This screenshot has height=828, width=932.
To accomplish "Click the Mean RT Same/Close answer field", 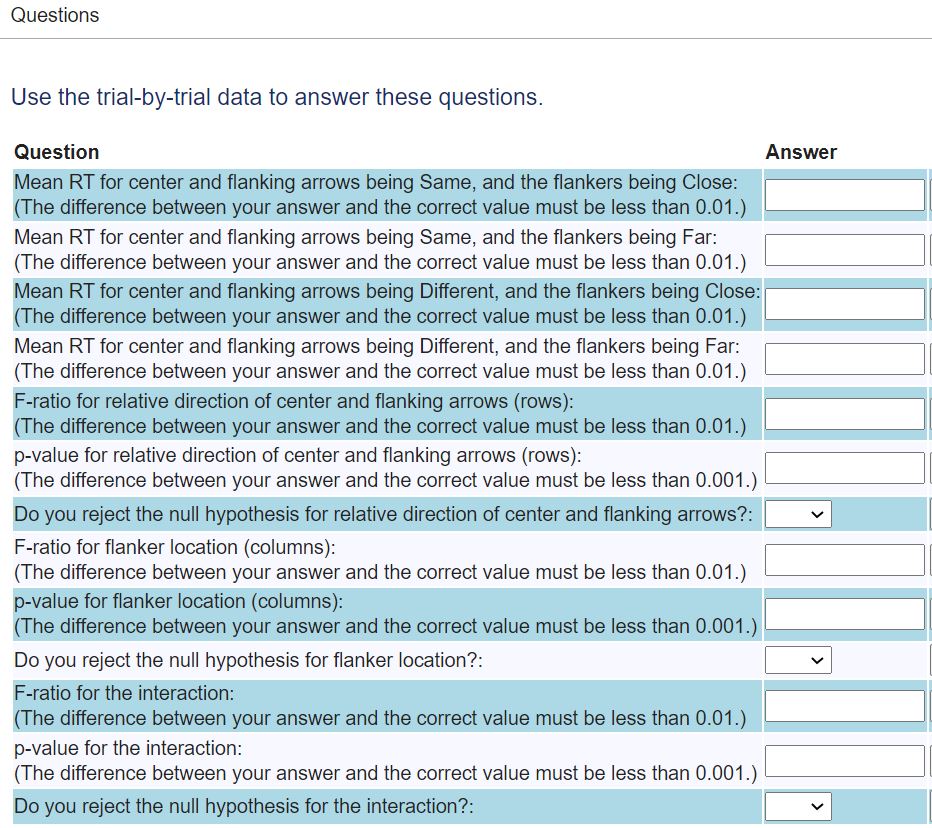I will tap(845, 195).
